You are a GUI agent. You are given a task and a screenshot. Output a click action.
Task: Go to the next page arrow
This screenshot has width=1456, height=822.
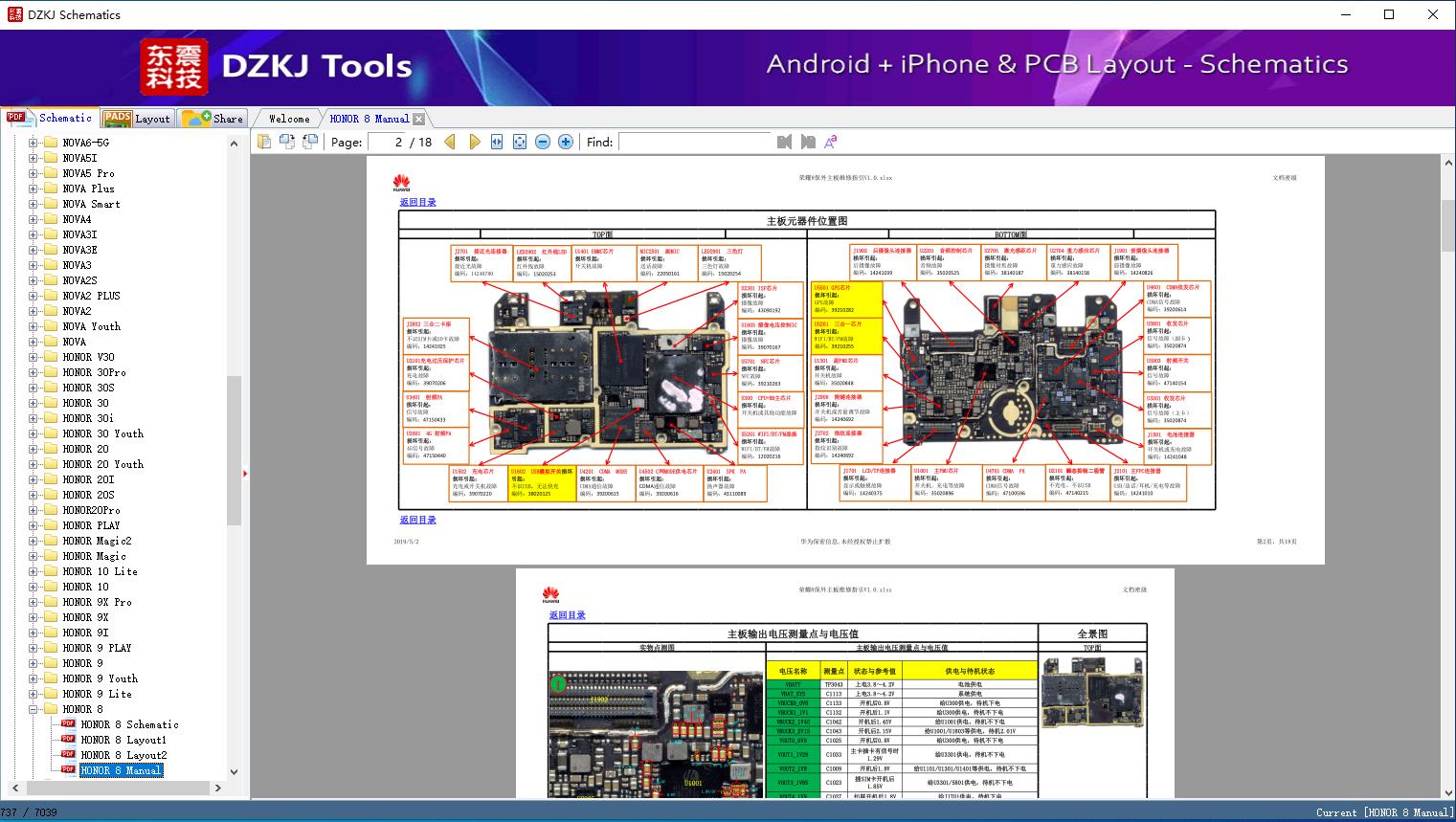[x=474, y=142]
